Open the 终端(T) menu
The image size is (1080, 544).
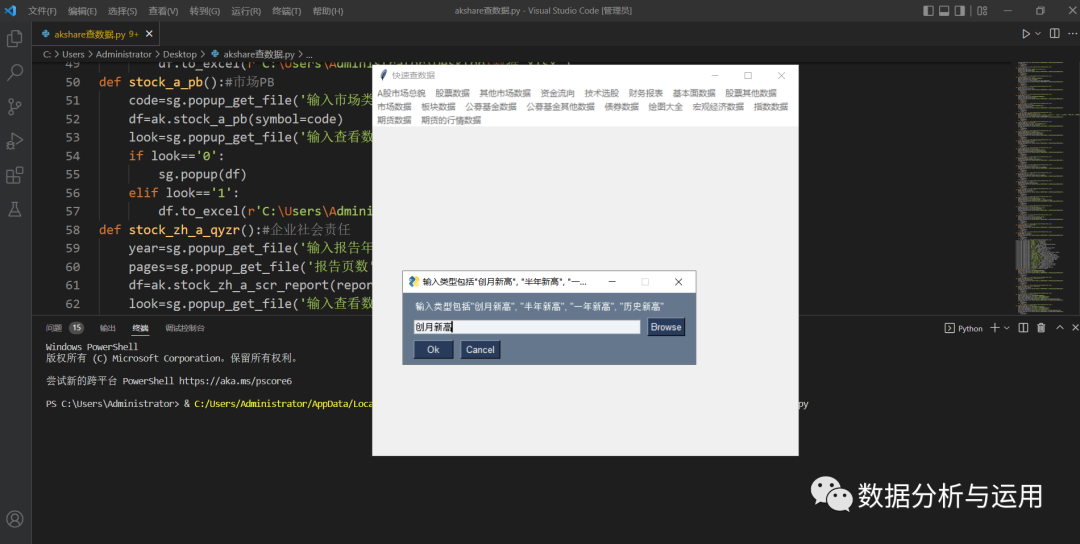(287, 11)
